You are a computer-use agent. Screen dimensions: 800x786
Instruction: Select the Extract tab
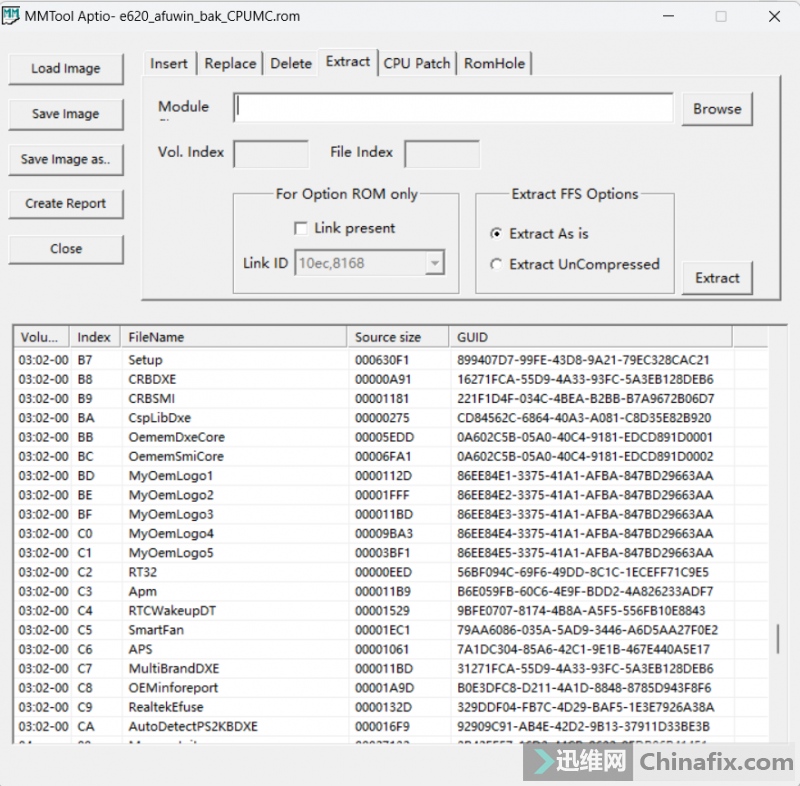pyautogui.click(x=348, y=62)
